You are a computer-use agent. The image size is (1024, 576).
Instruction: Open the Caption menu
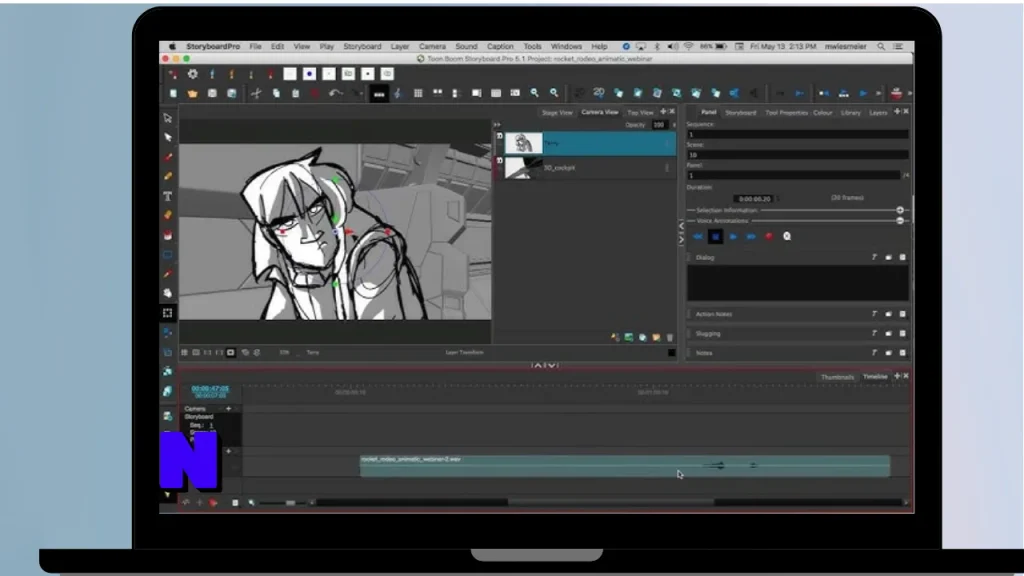[500, 46]
